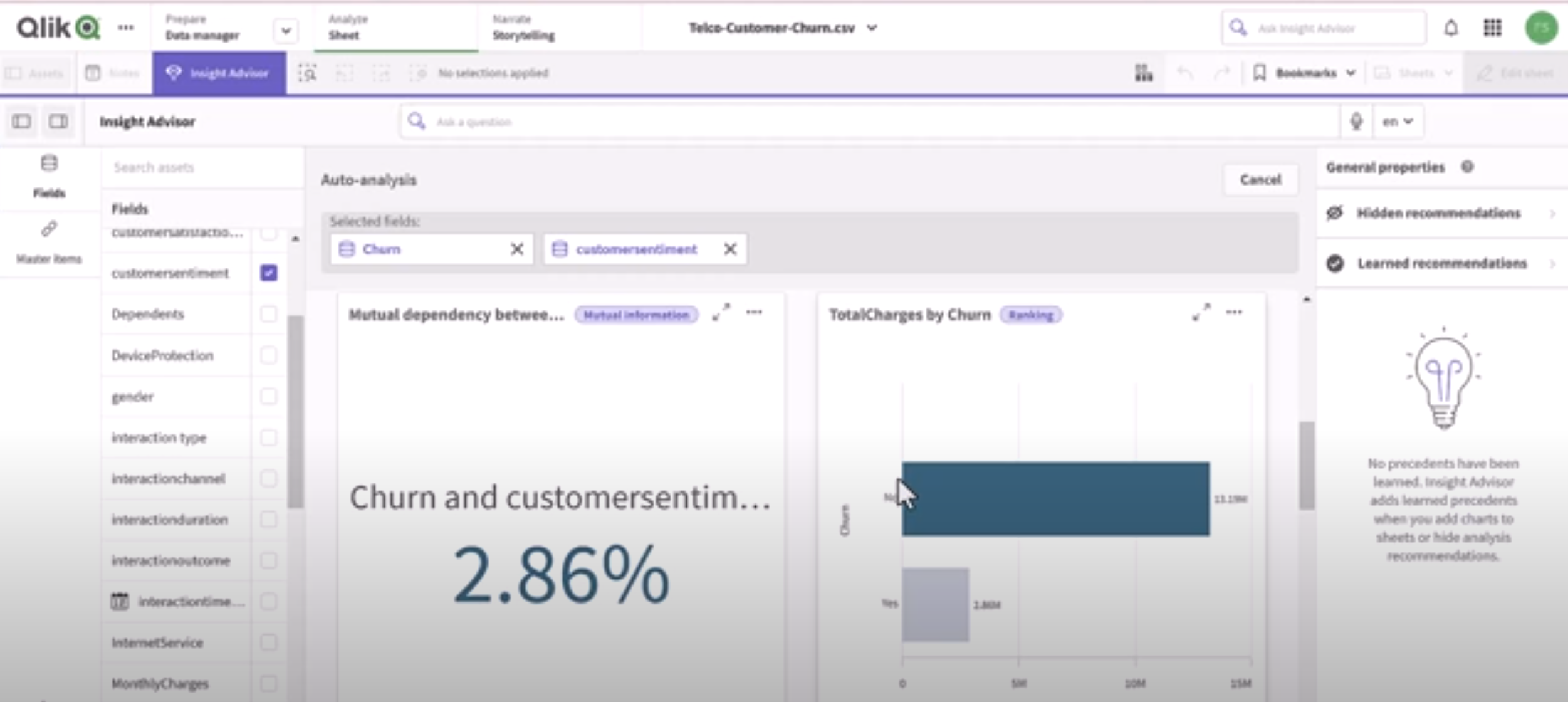Open the app launcher grid icon
This screenshot has height=702, width=1568.
[1492, 28]
